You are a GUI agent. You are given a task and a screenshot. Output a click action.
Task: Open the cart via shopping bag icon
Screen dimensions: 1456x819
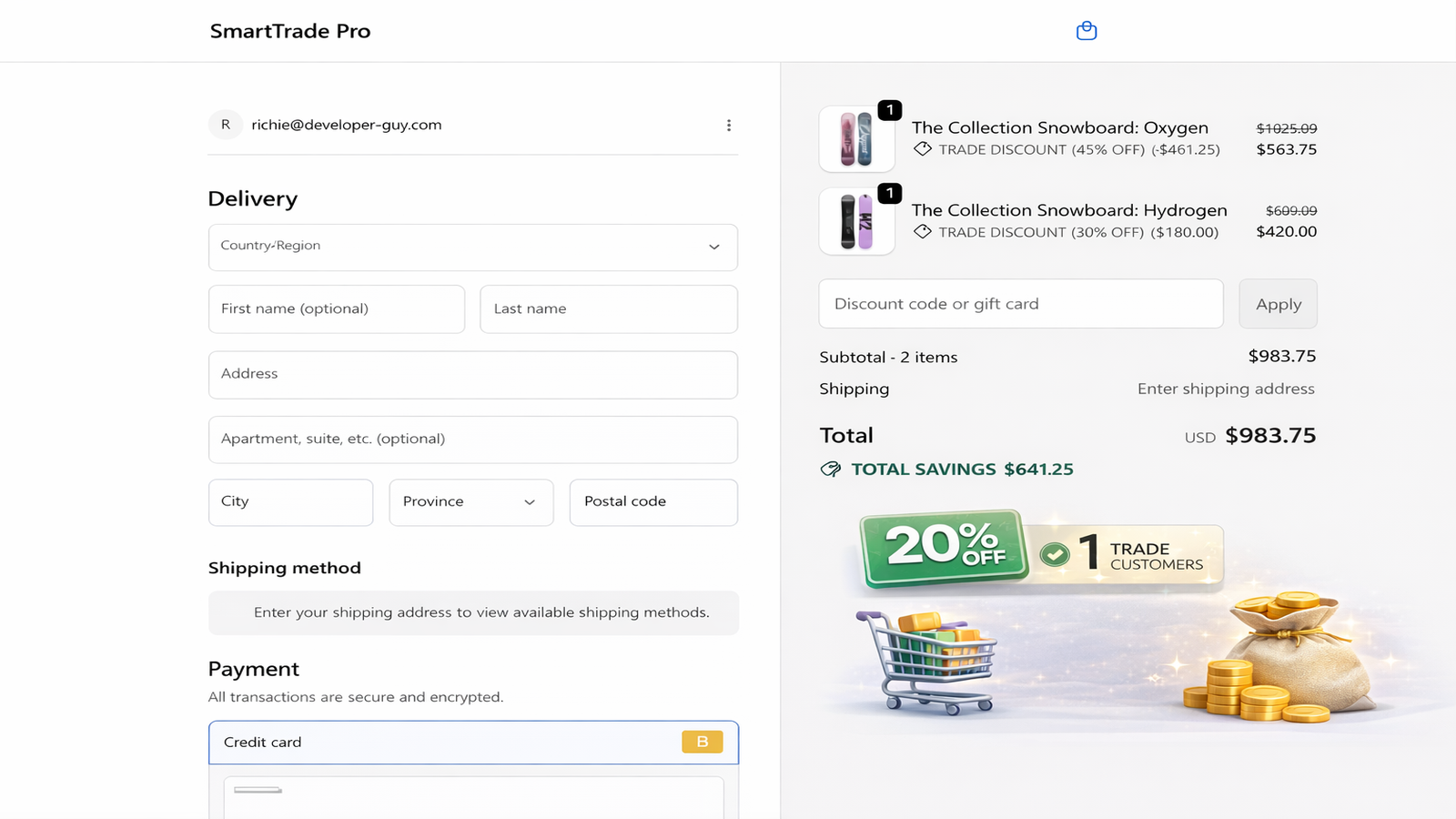coord(1087,30)
